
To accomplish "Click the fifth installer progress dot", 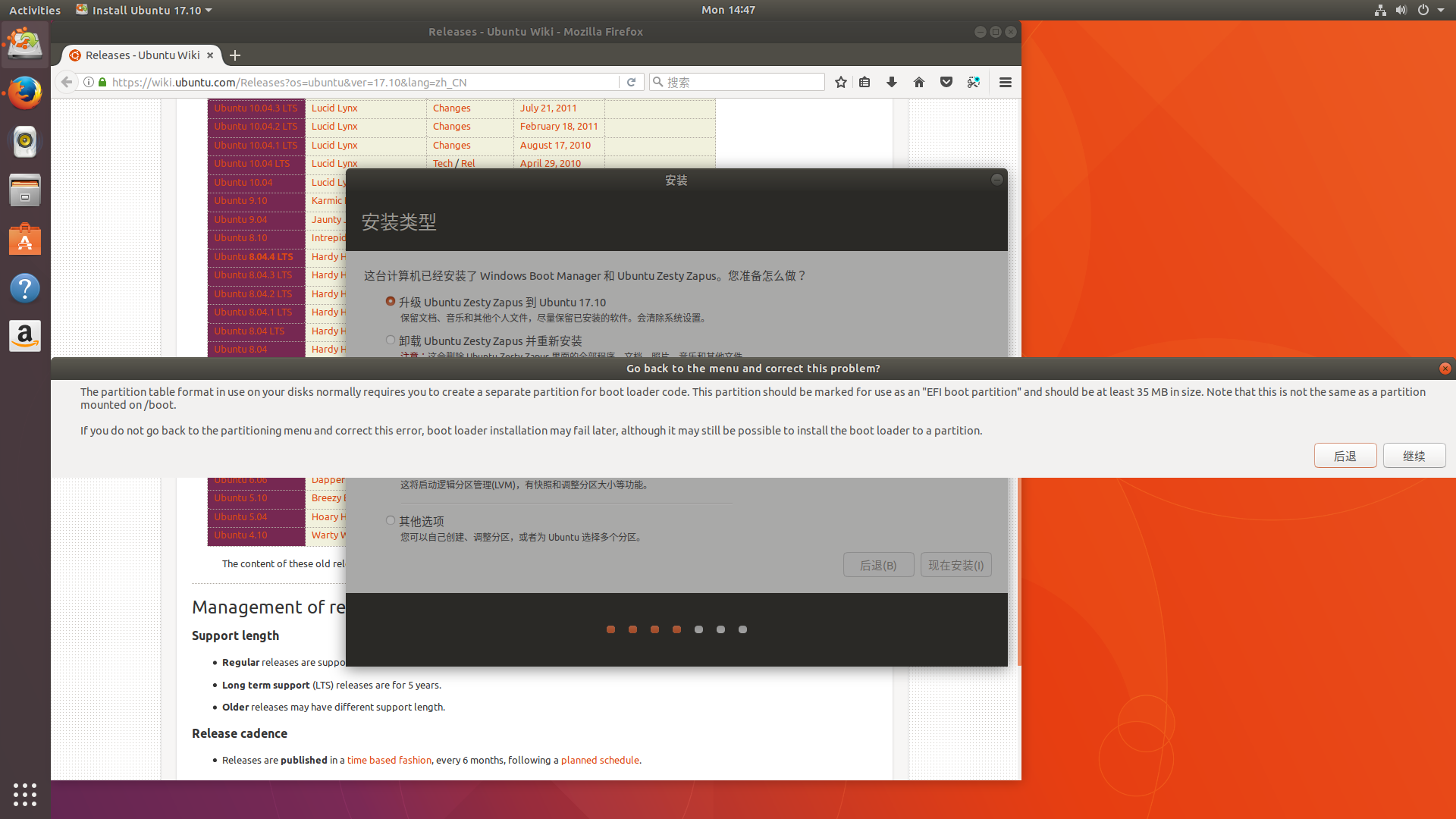I will click(698, 629).
